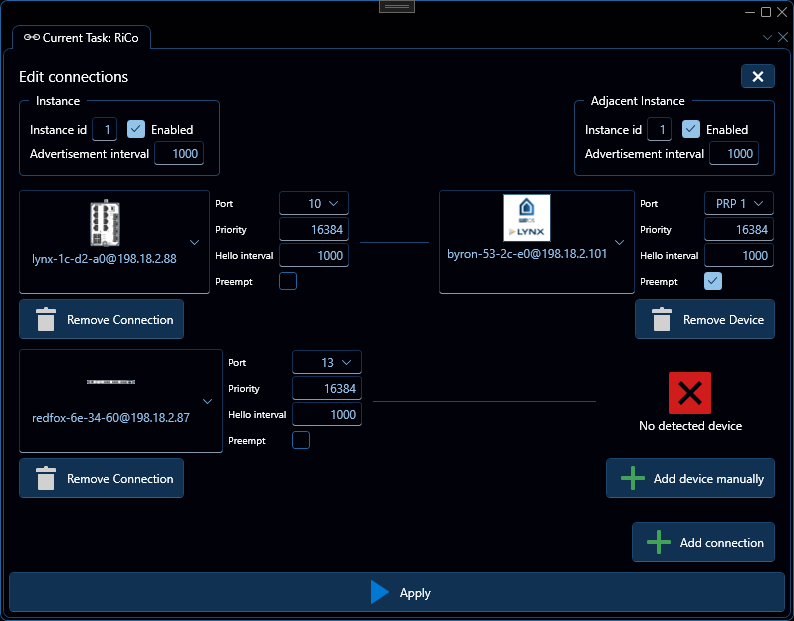The image size is (794, 621).
Task: Click the blue play arrow on Apply
Action: pos(379,592)
